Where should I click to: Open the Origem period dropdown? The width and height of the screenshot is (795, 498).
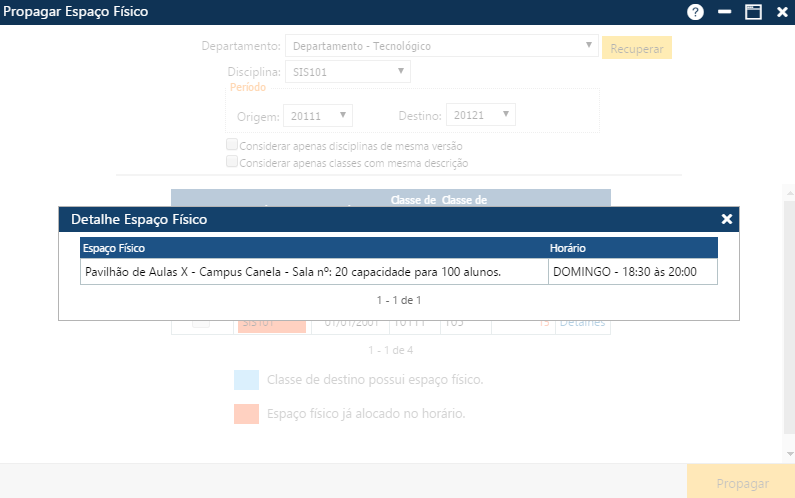click(343, 115)
